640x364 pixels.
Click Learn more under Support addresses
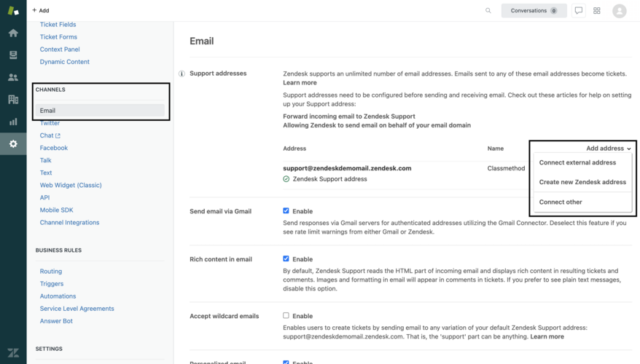coord(300,83)
